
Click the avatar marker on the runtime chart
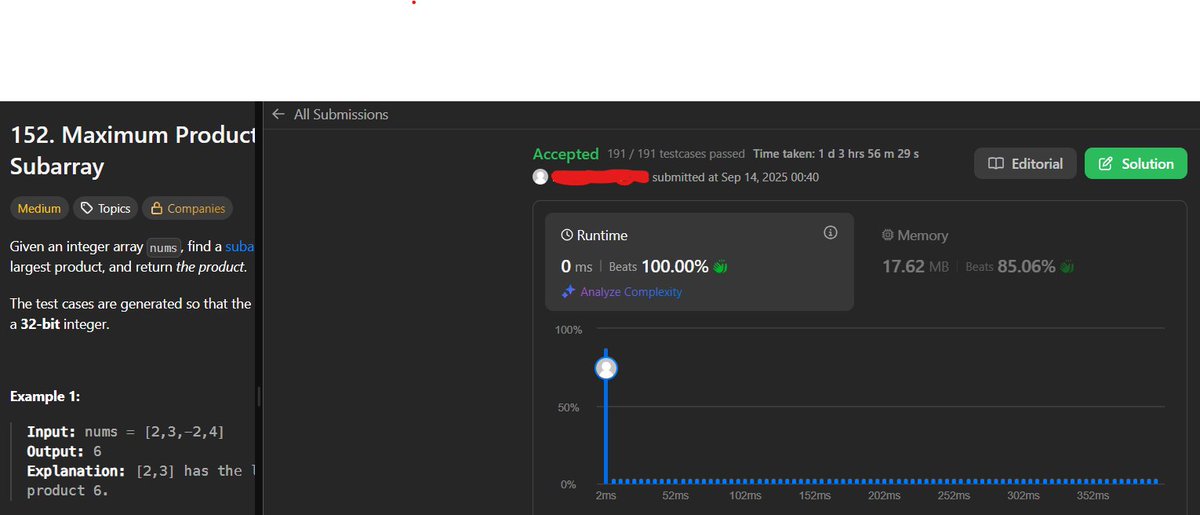tap(606, 369)
